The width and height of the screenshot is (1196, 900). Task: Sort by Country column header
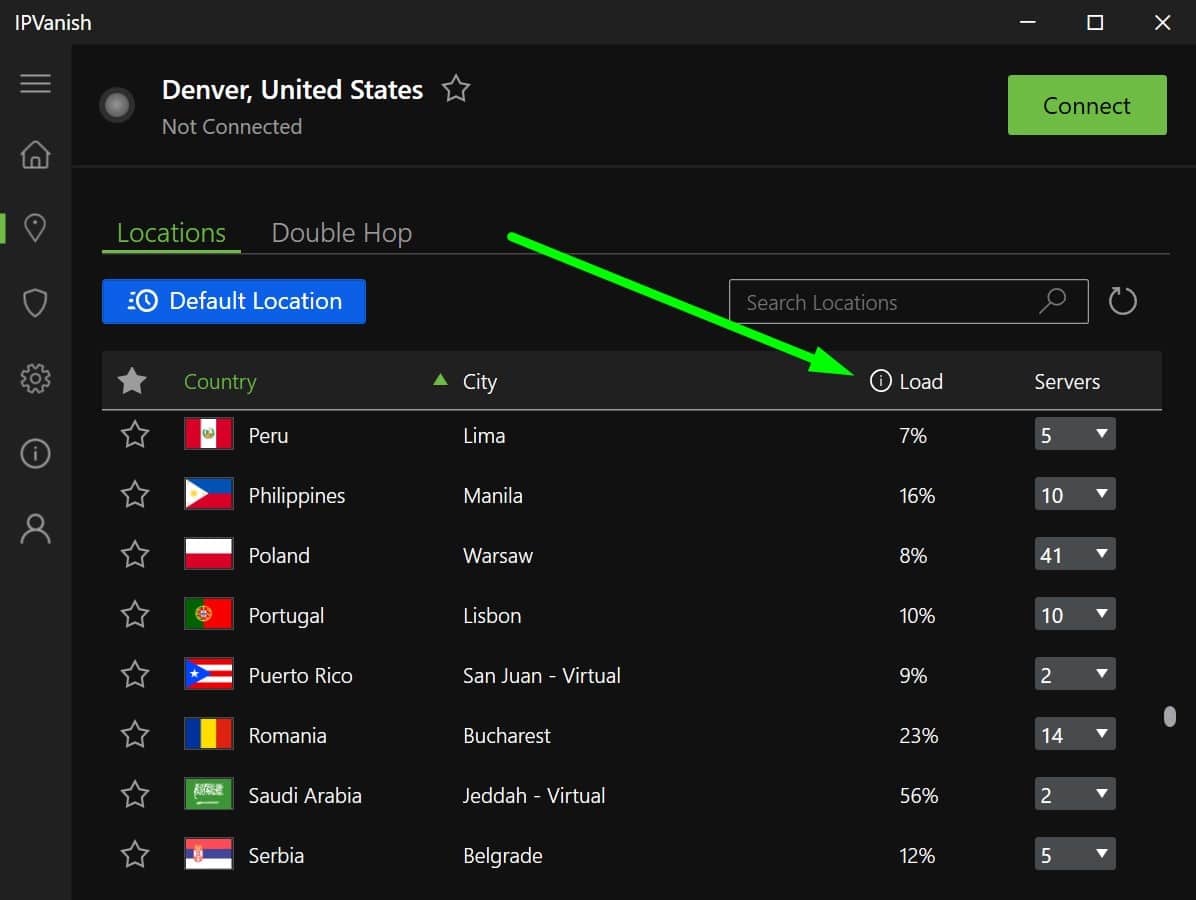[220, 381]
